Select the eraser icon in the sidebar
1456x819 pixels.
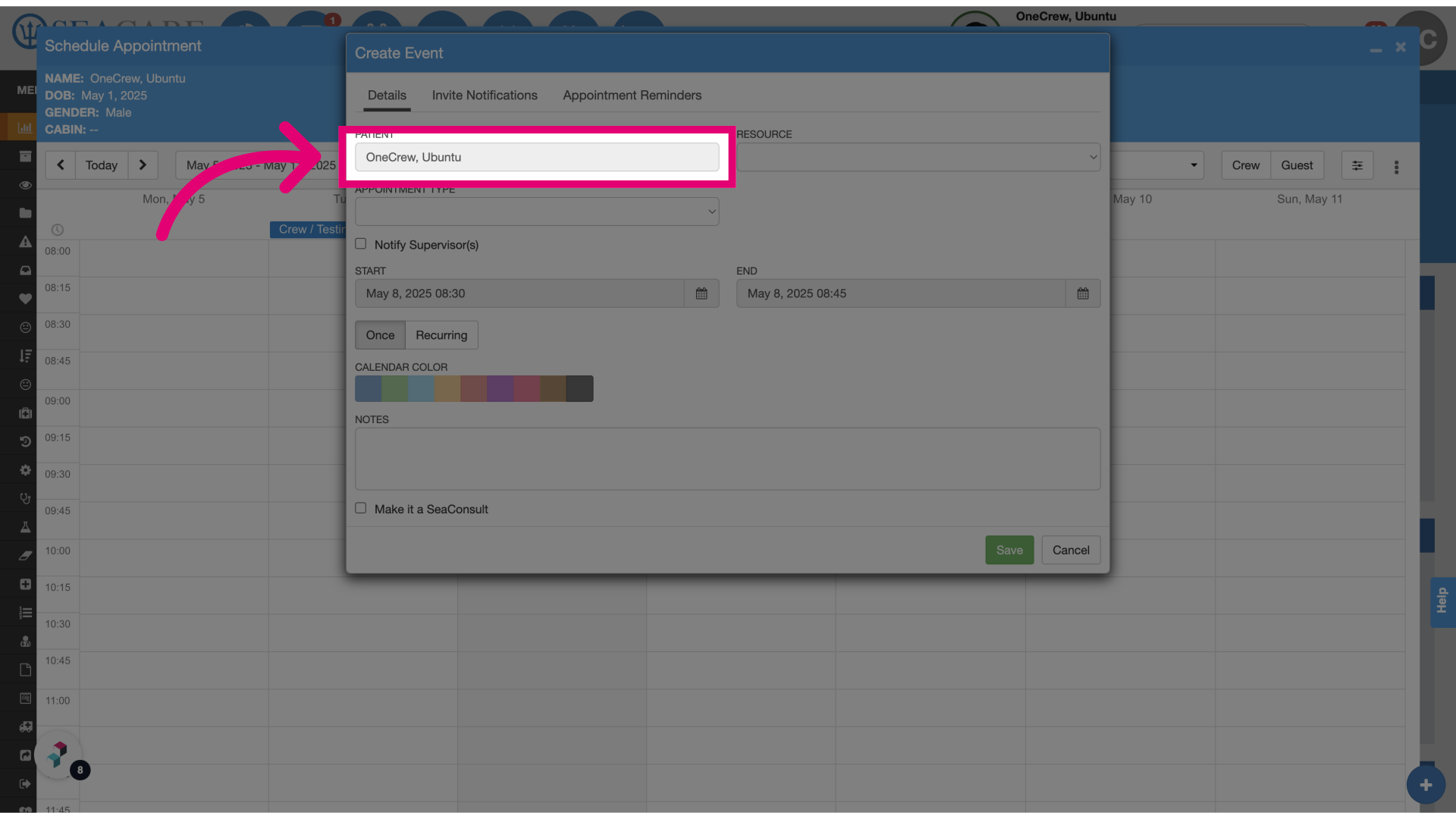point(25,556)
